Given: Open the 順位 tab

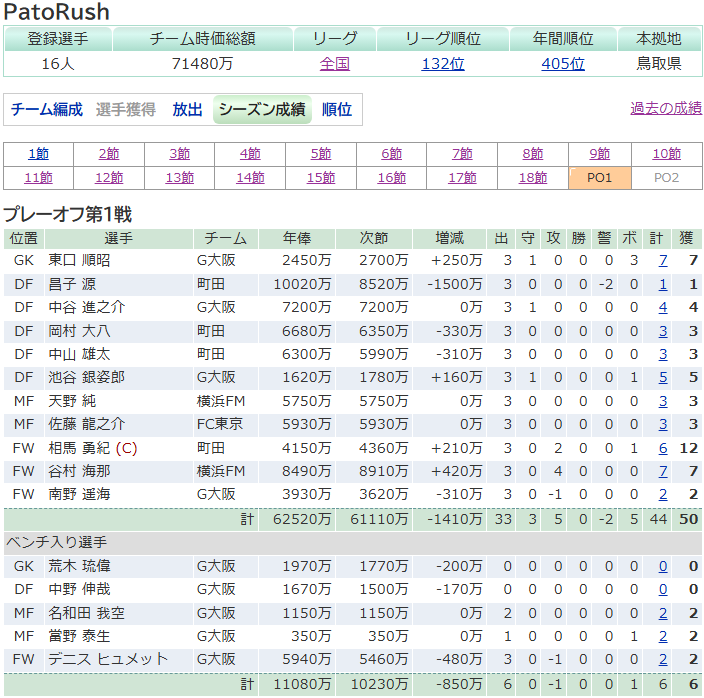Looking at the screenshot, I should [x=337, y=110].
